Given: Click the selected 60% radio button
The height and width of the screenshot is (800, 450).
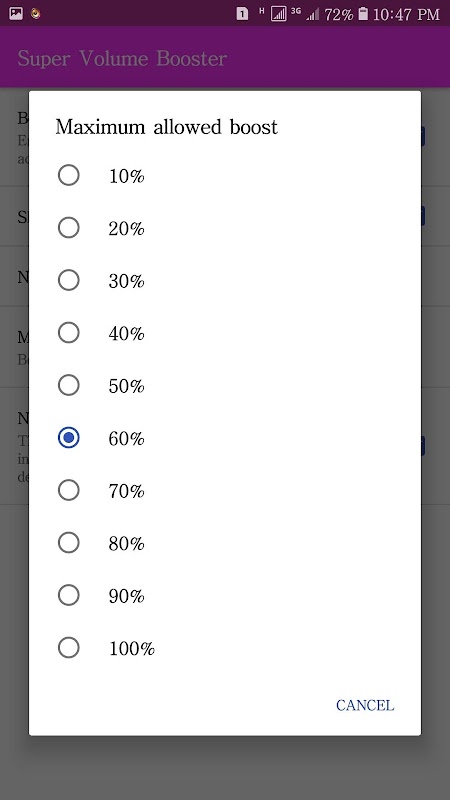Looking at the screenshot, I should 68,438.
